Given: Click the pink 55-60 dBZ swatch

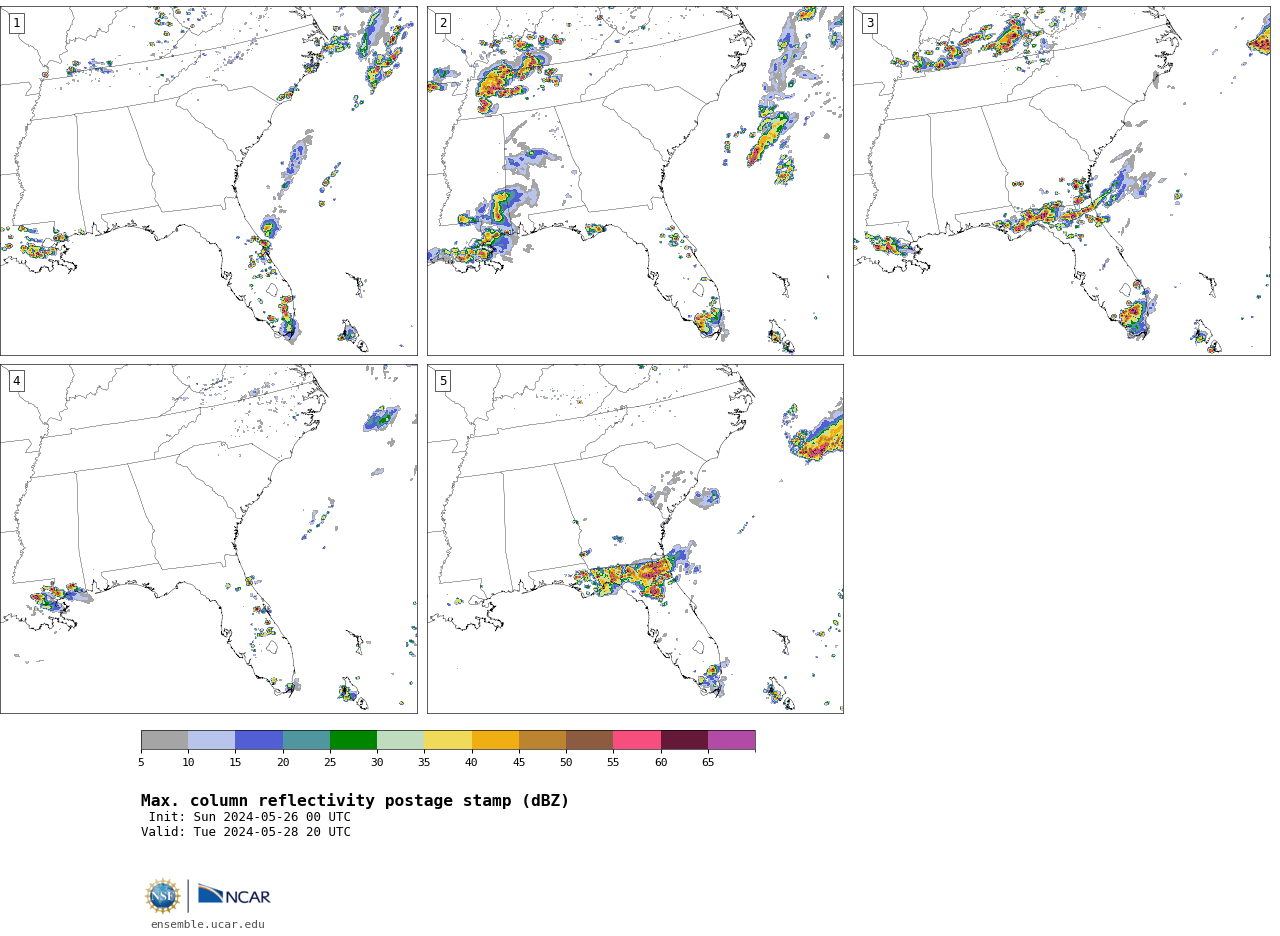Looking at the screenshot, I should [x=637, y=740].
